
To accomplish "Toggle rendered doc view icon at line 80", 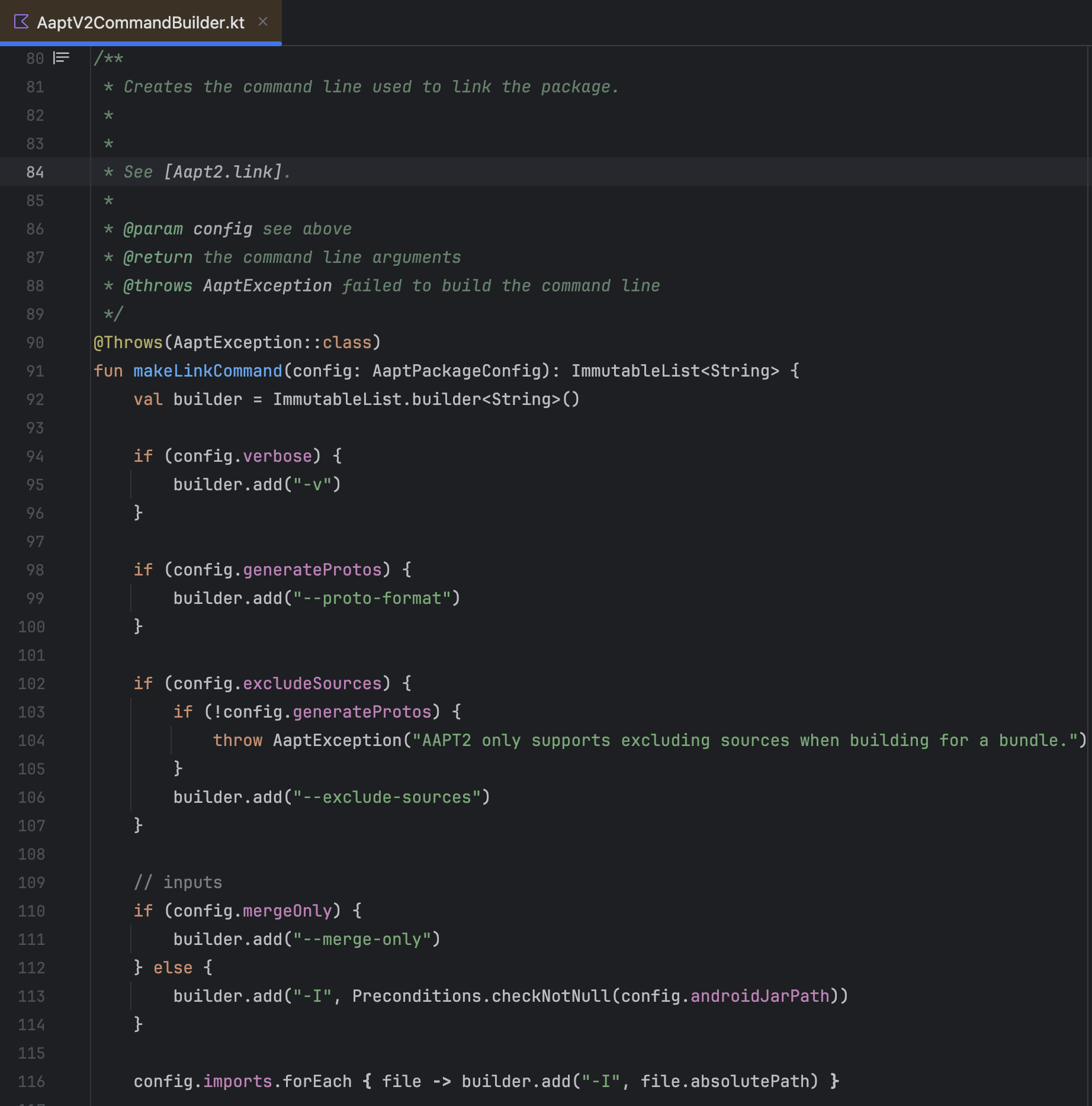I will click(62, 58).
